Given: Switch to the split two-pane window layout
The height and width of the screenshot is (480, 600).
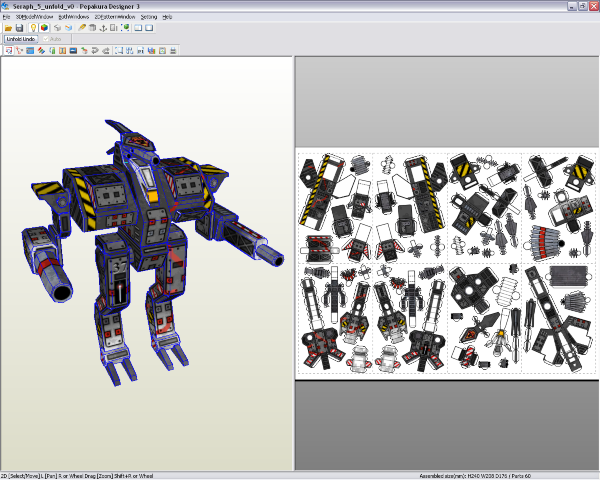Looking at the screenshot, I should point(138,28).
